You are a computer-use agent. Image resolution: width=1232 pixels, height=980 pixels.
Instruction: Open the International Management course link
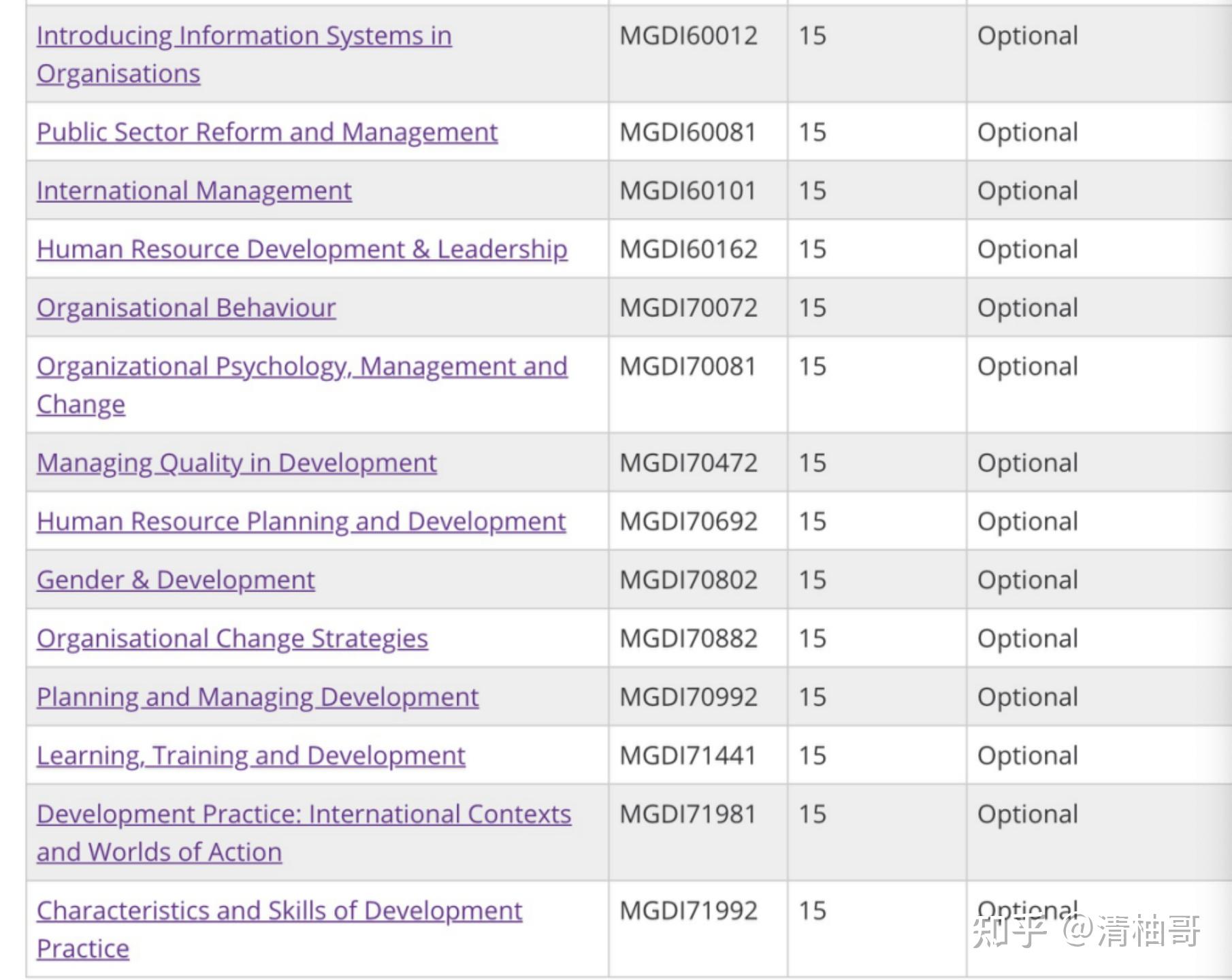coord(194,191)
